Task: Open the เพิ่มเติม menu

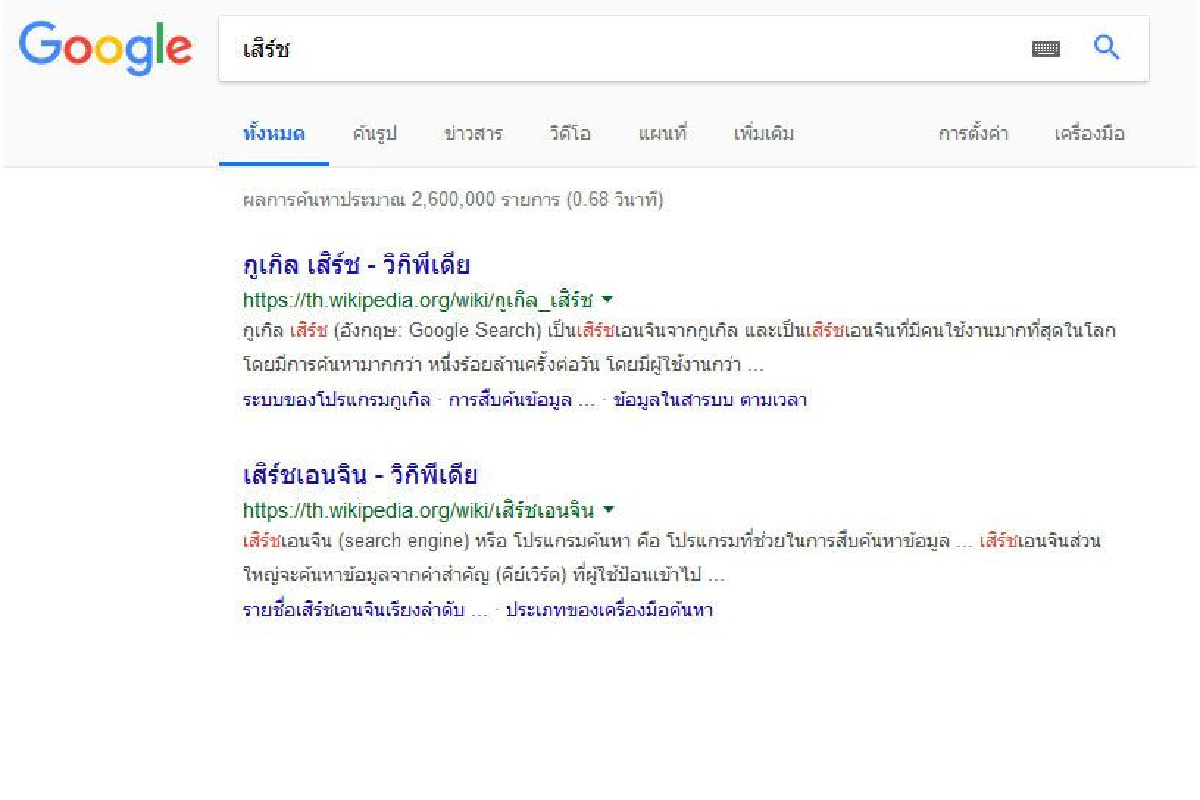Action: pyautogui.click(x=764, y=133)
